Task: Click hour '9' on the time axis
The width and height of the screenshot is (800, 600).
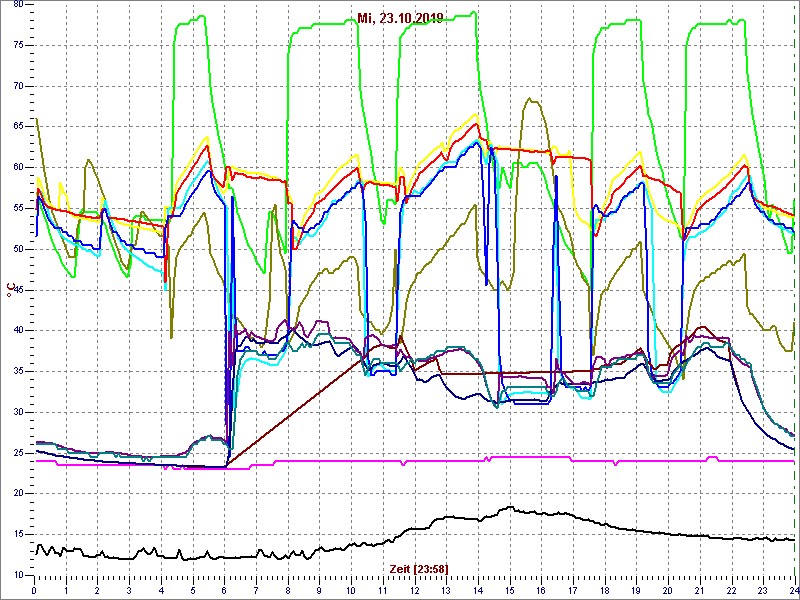Action: click(319, 591)
